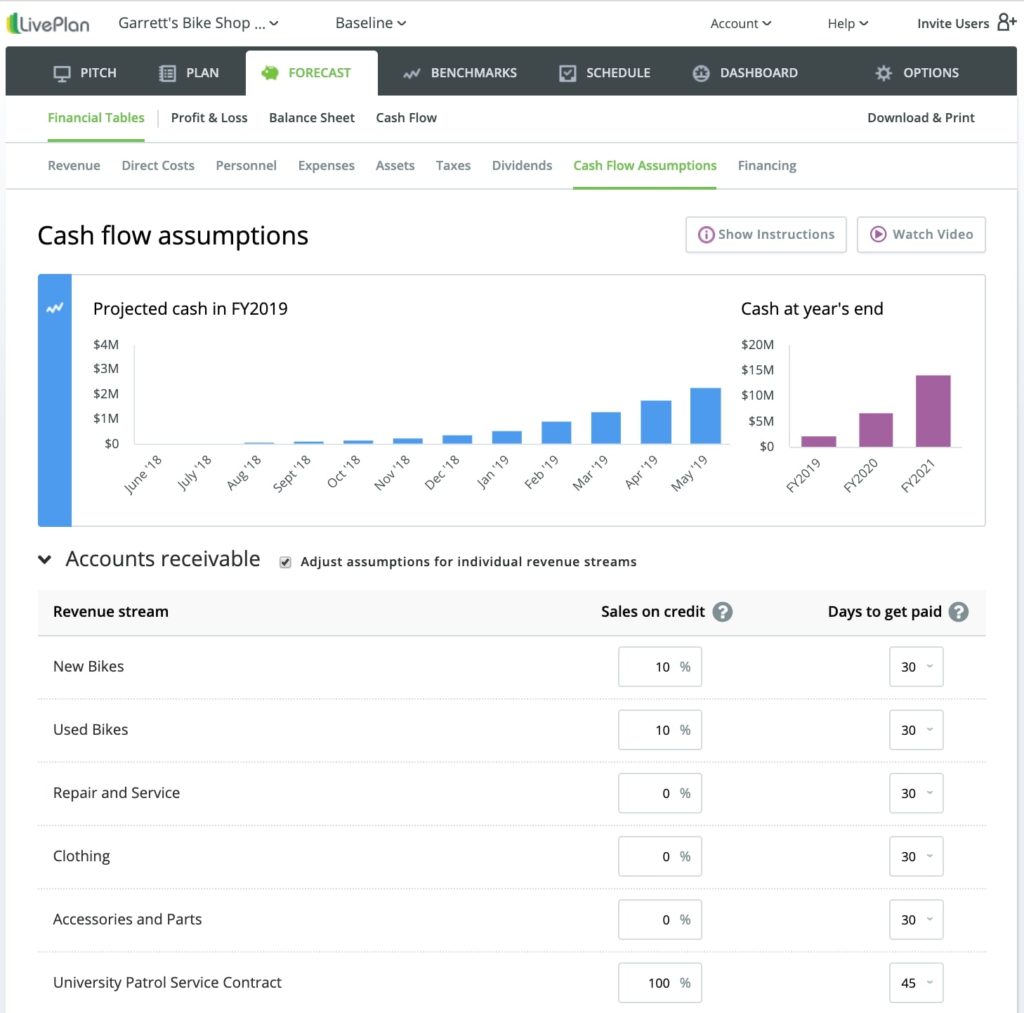The image size is (1024, 1013).
Task: Expand the Account menu
Action: point(740,22)
